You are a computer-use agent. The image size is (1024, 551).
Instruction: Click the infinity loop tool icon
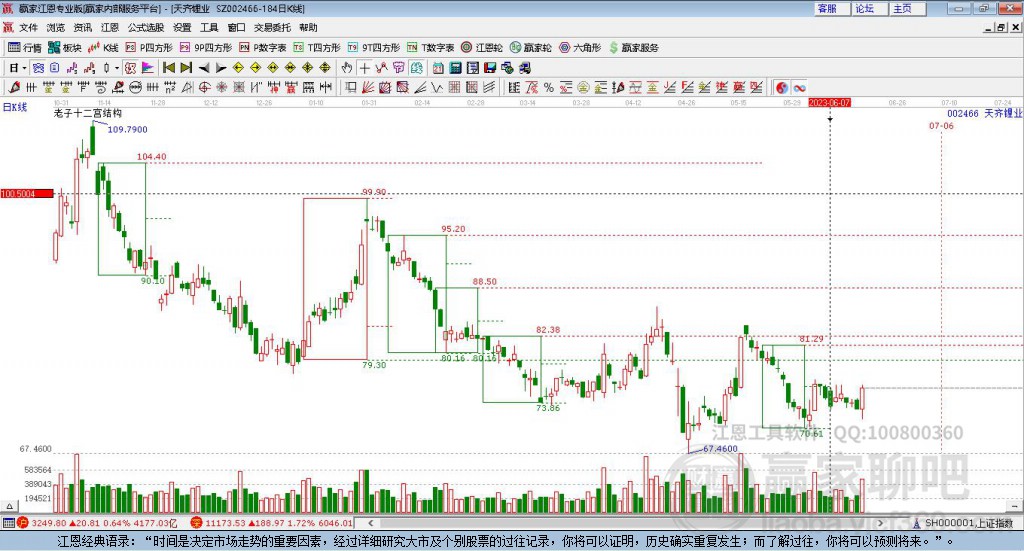tap(799, 87)
